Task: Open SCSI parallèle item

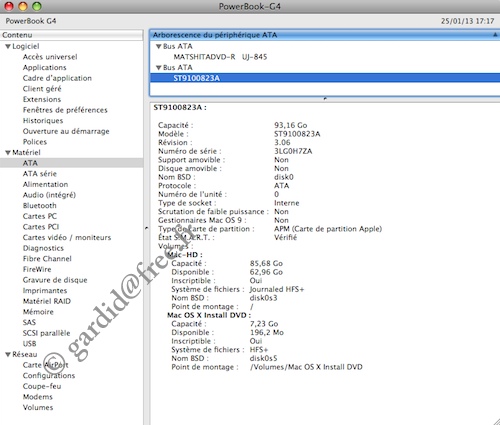Action: [x=47, y=333]
